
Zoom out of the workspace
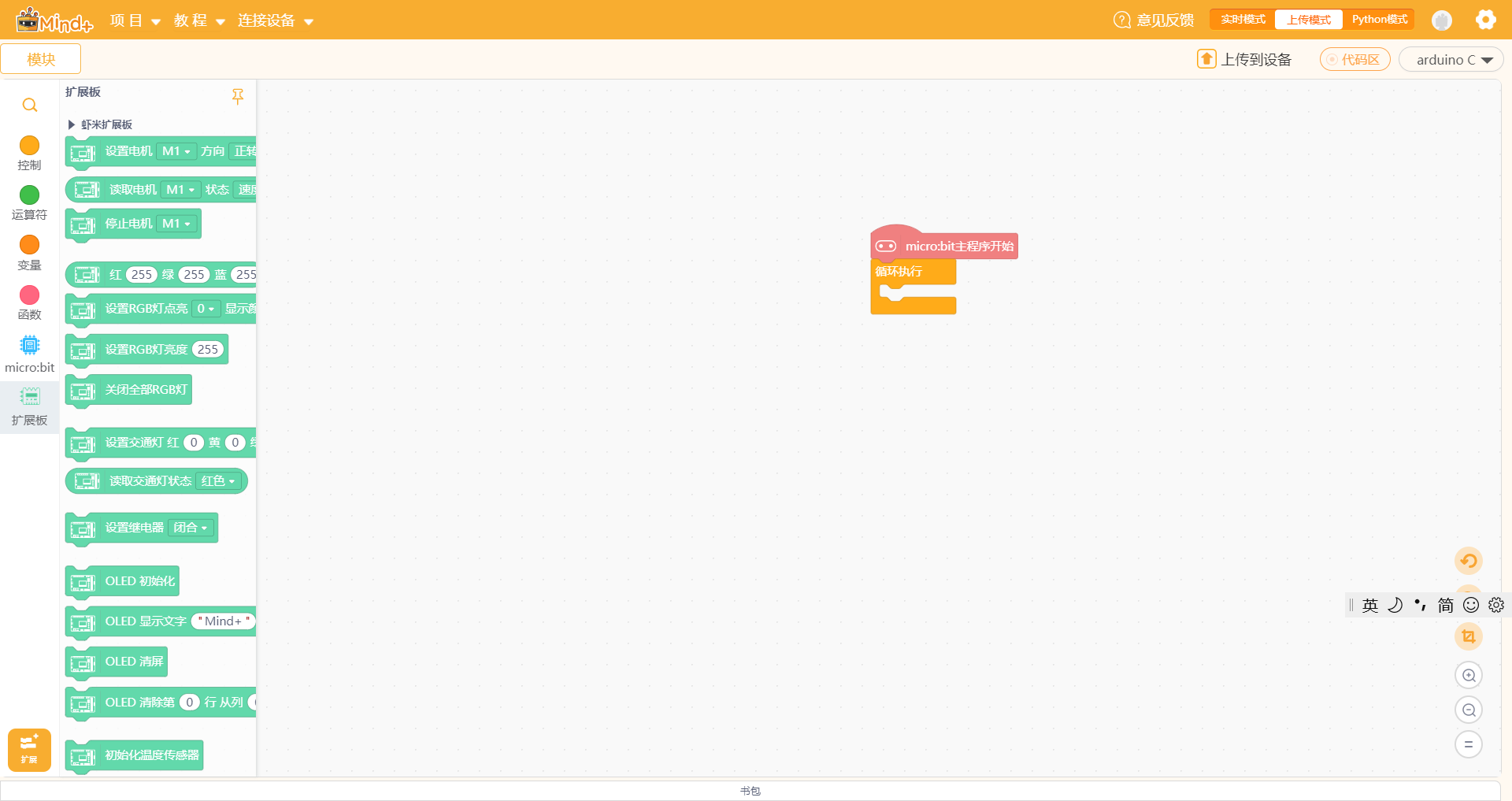click(1469, 710)
